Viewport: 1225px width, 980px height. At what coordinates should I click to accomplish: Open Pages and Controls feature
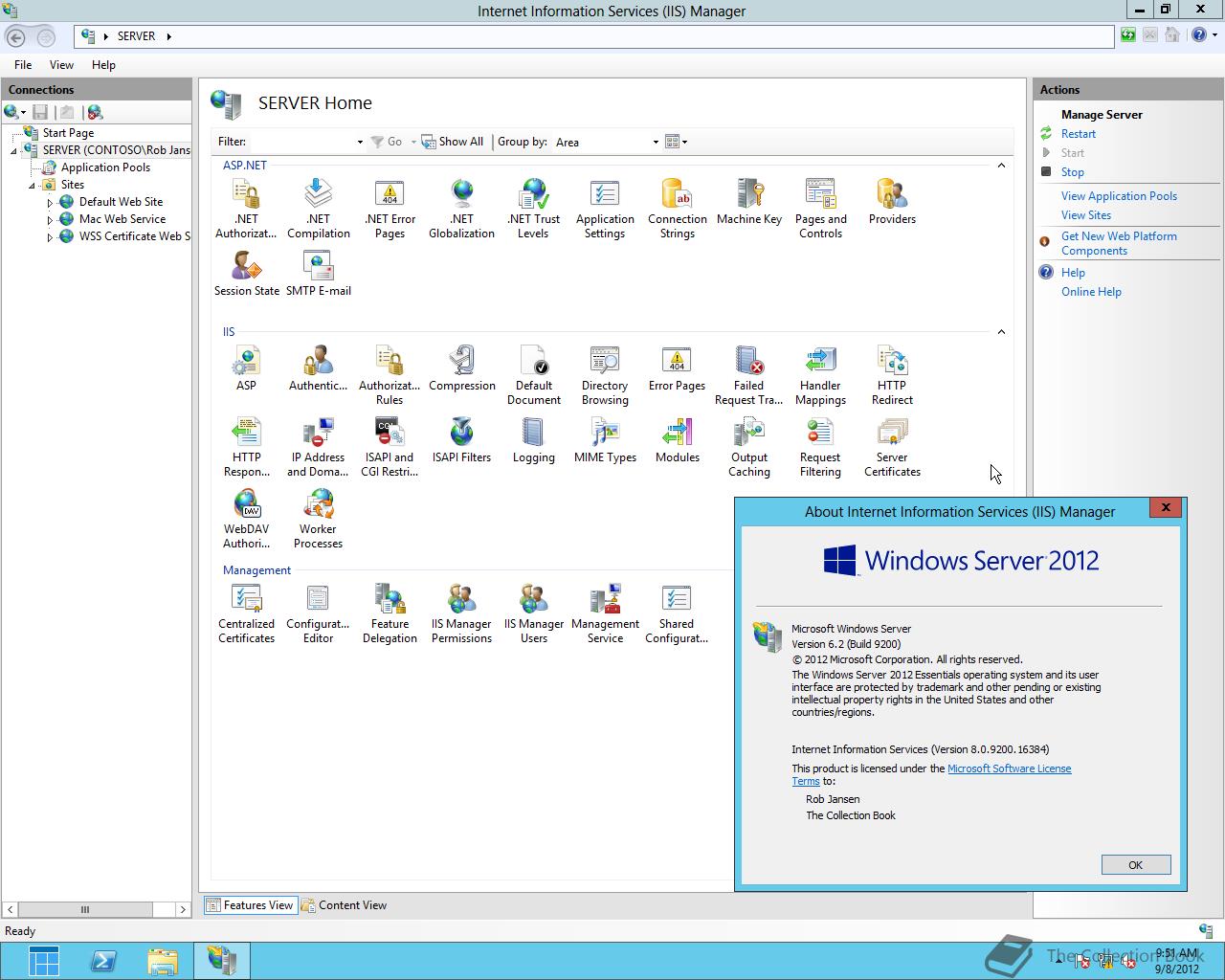(820, 209)
